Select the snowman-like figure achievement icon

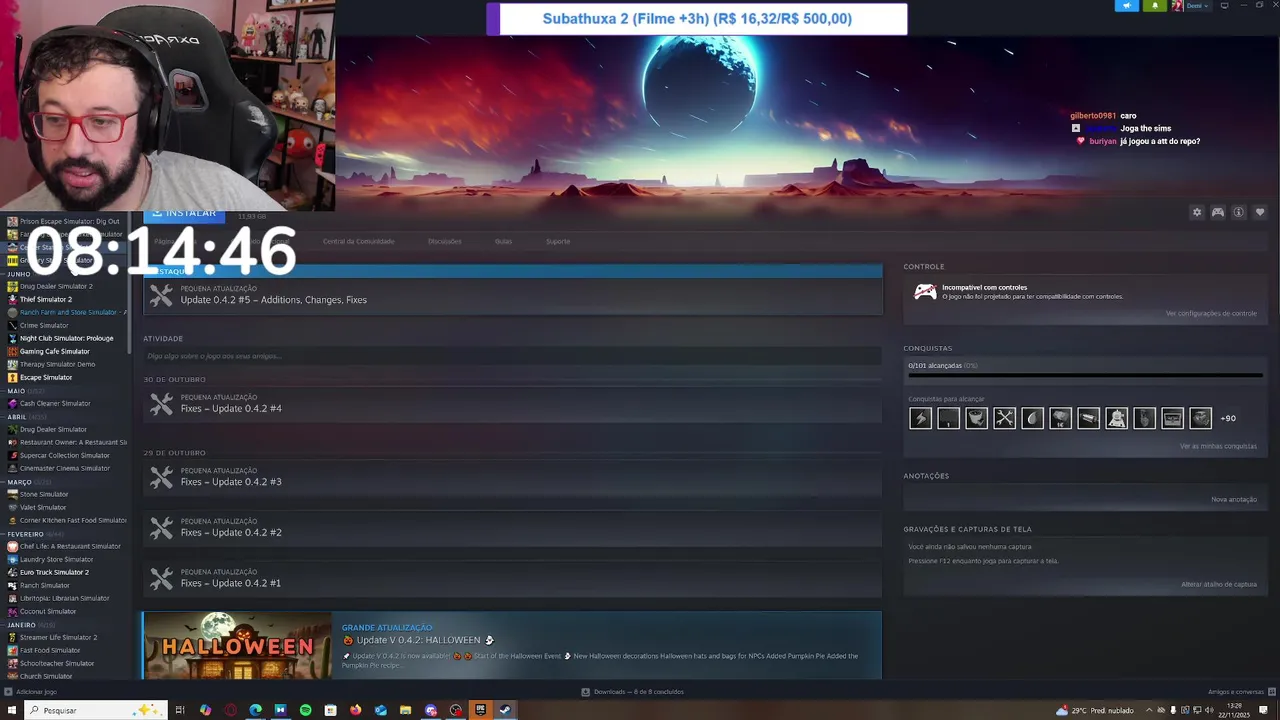point(1116,419)
